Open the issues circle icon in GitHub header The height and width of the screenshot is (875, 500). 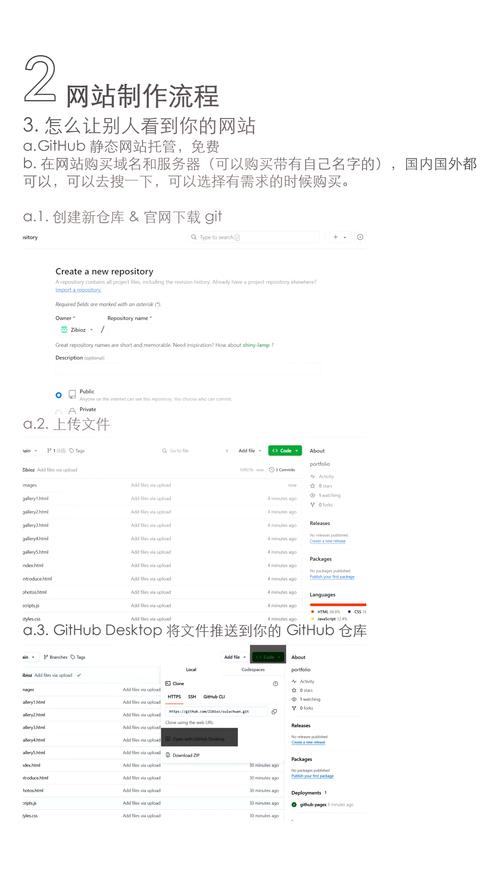coord(360,237)
